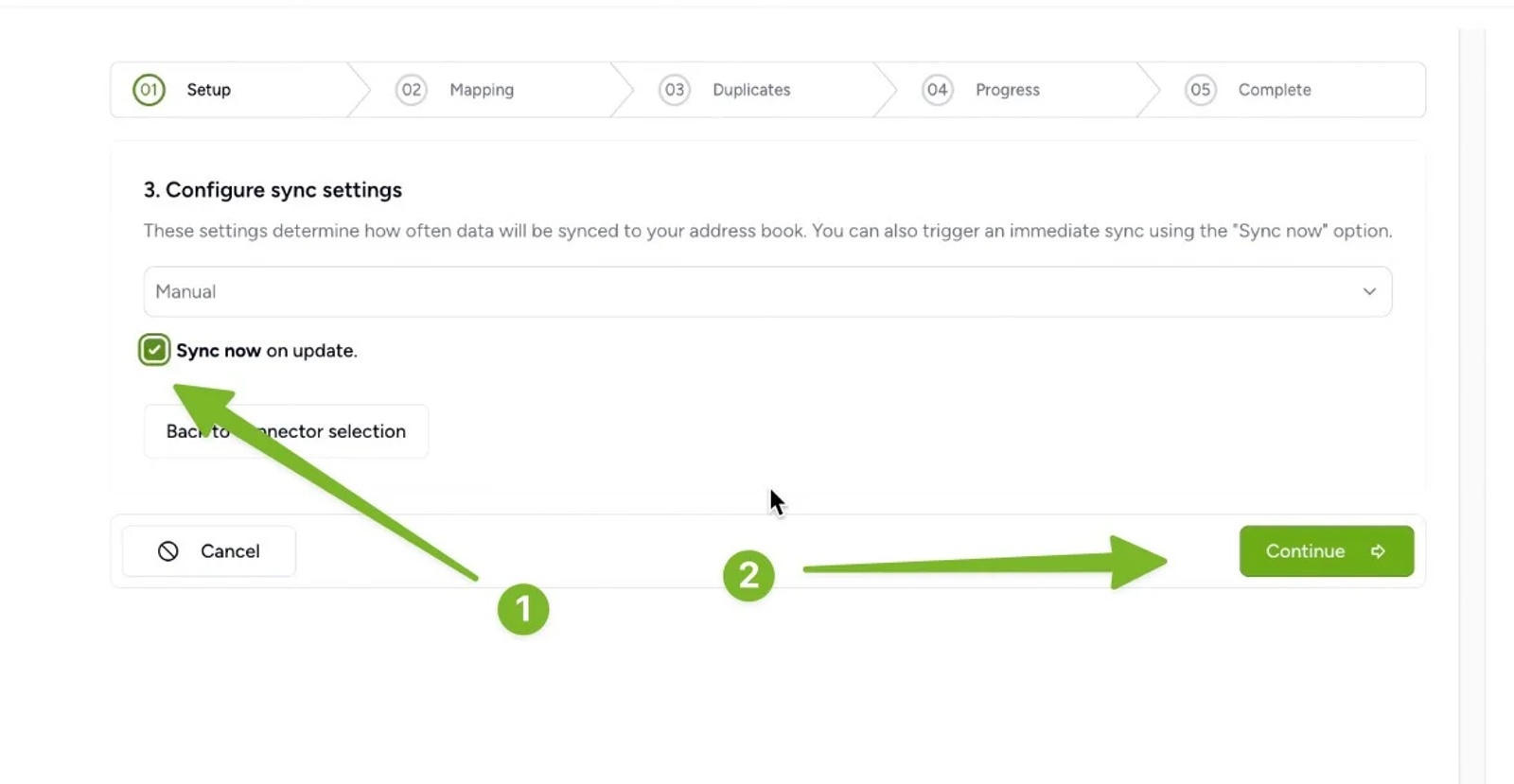Click the 03 Duplicates step circle icon

(x=675, y=89)
